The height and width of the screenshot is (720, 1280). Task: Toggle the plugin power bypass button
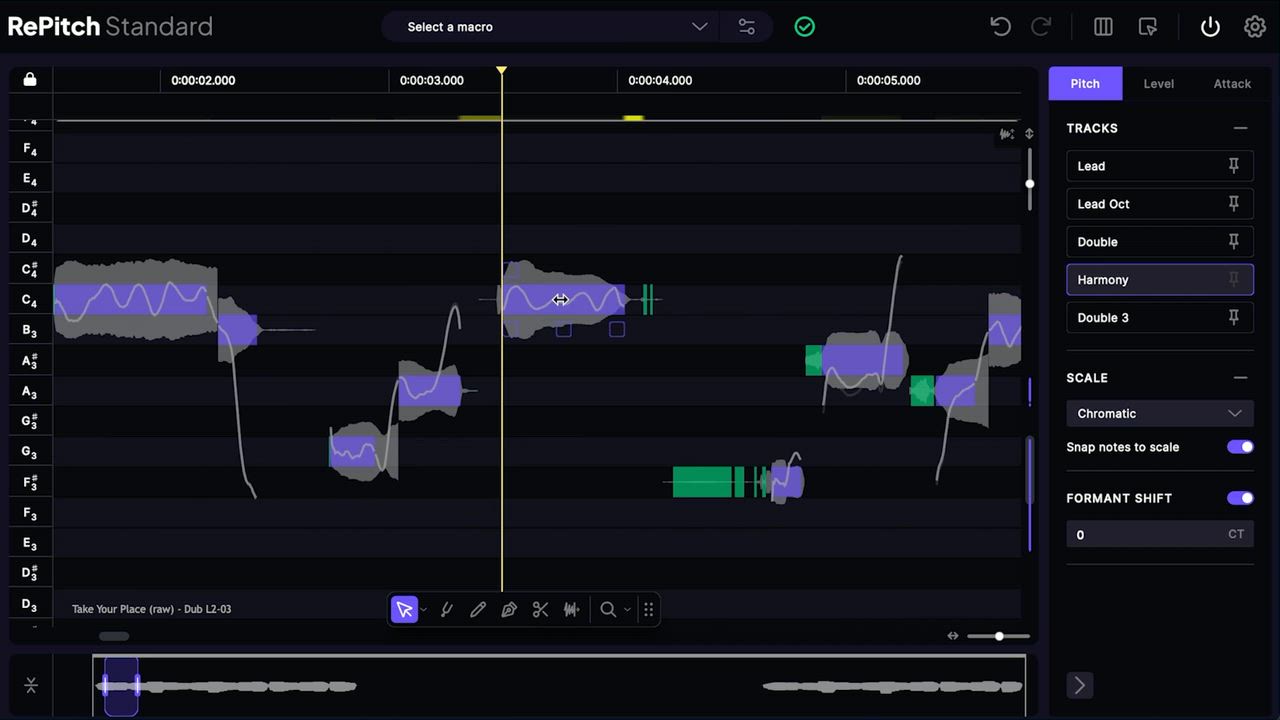pos(1210,27)
